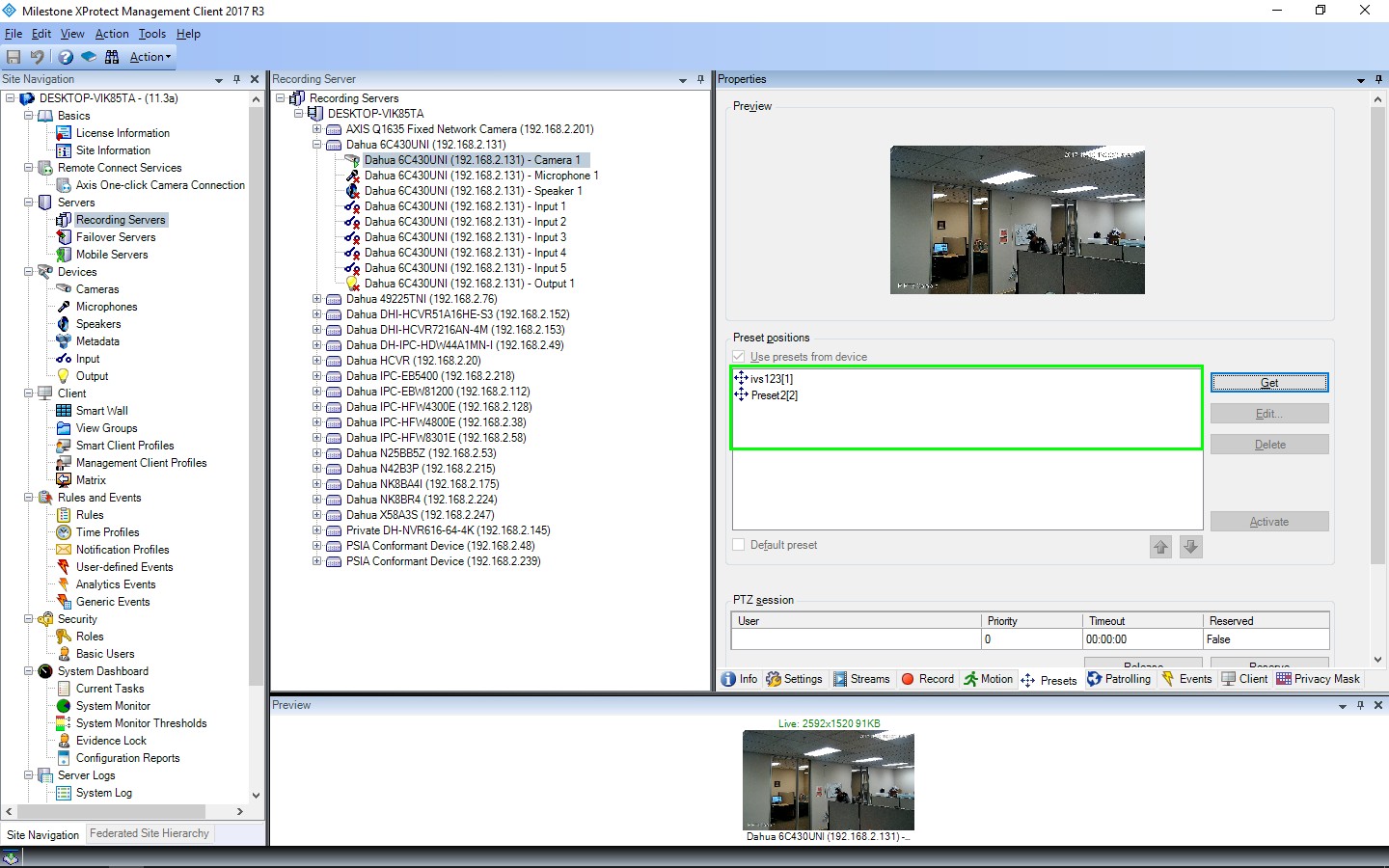Close the bottom Preview panel

tap(1378, 705)
